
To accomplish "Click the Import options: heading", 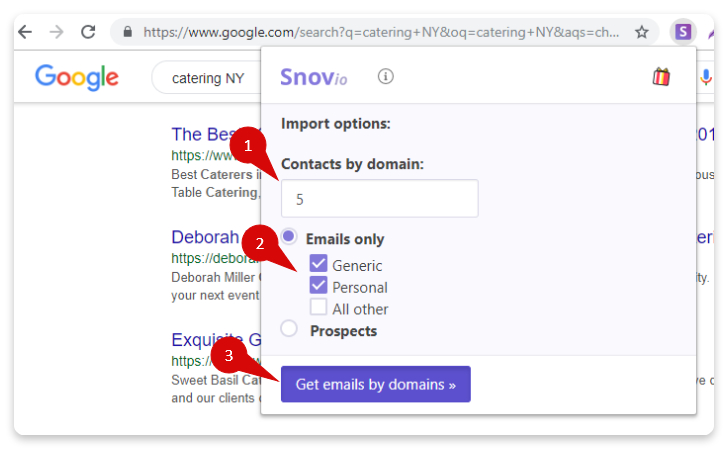I will point(336,124).
